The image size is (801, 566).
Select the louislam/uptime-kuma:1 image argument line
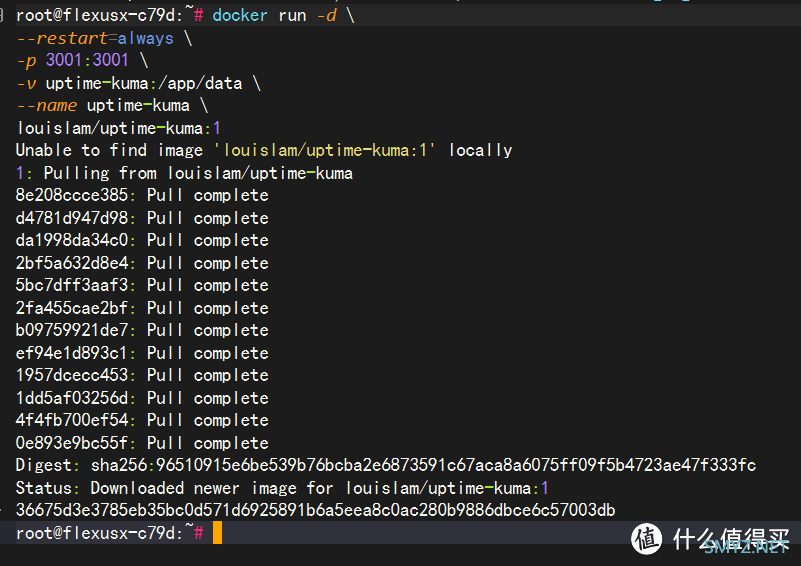[x=119, y=128]
